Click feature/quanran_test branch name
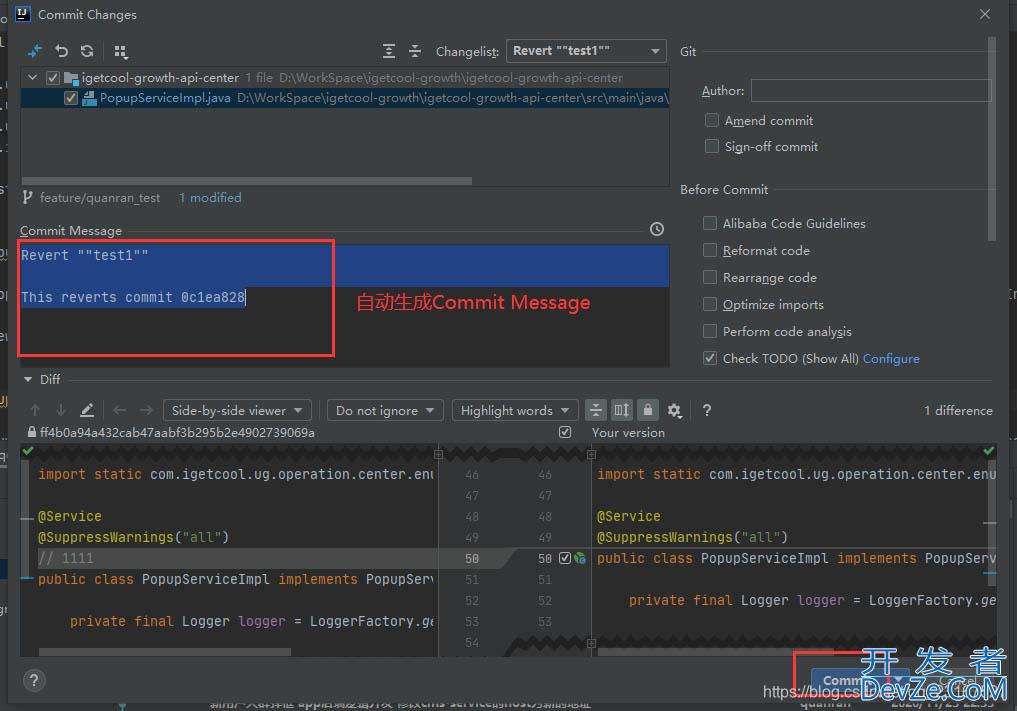The height and width of the screenshot is (711, 1017). (x=100, y=197)
